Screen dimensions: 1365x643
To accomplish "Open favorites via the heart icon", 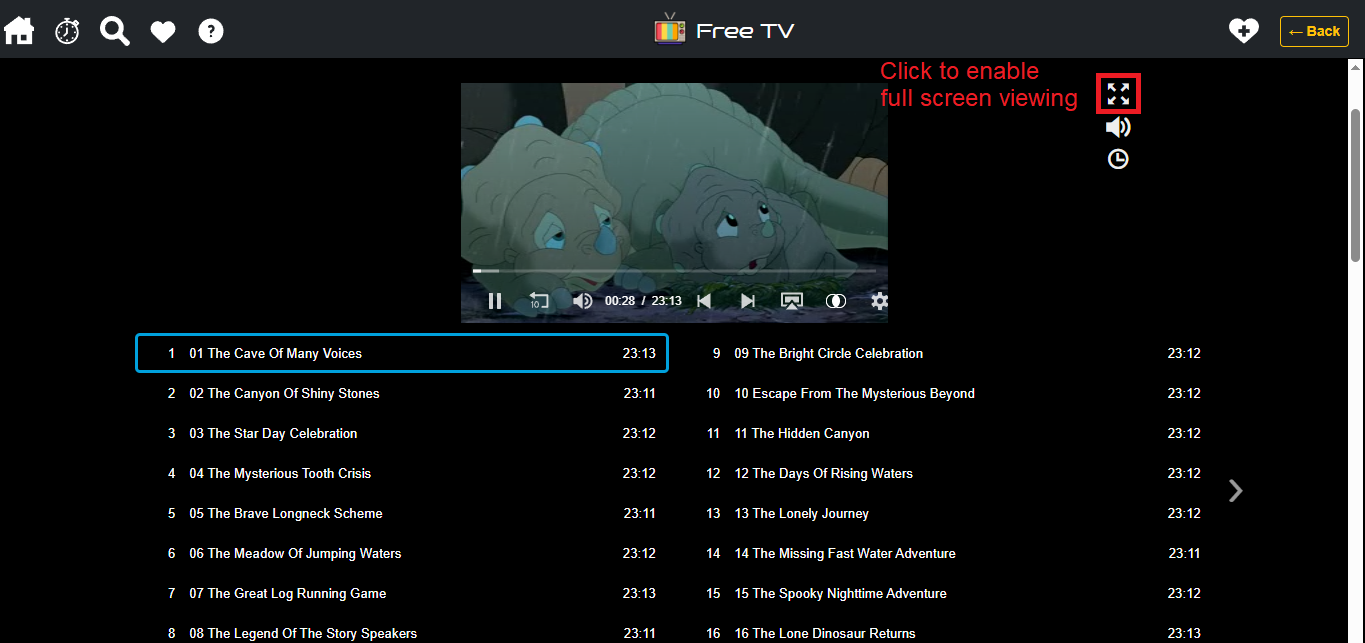I will (x=163, y=32).
